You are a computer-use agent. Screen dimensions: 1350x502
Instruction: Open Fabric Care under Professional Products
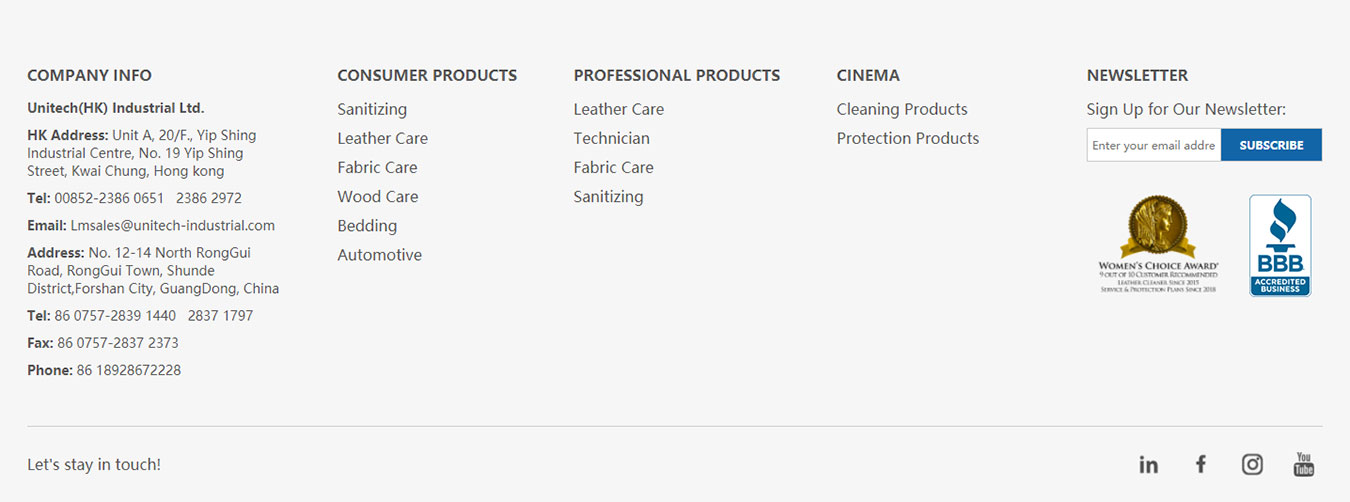[x=613, y=167]
